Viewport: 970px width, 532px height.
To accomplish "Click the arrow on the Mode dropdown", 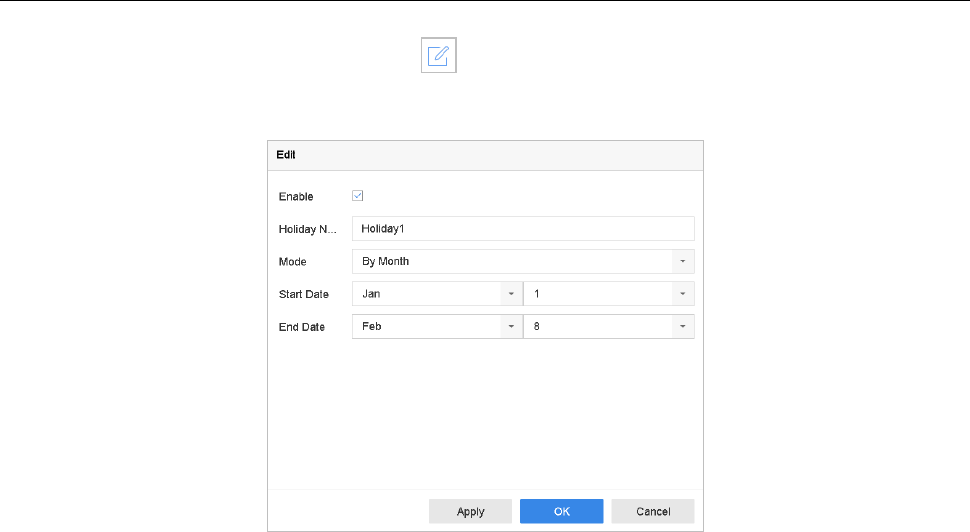I will (683, 262).
